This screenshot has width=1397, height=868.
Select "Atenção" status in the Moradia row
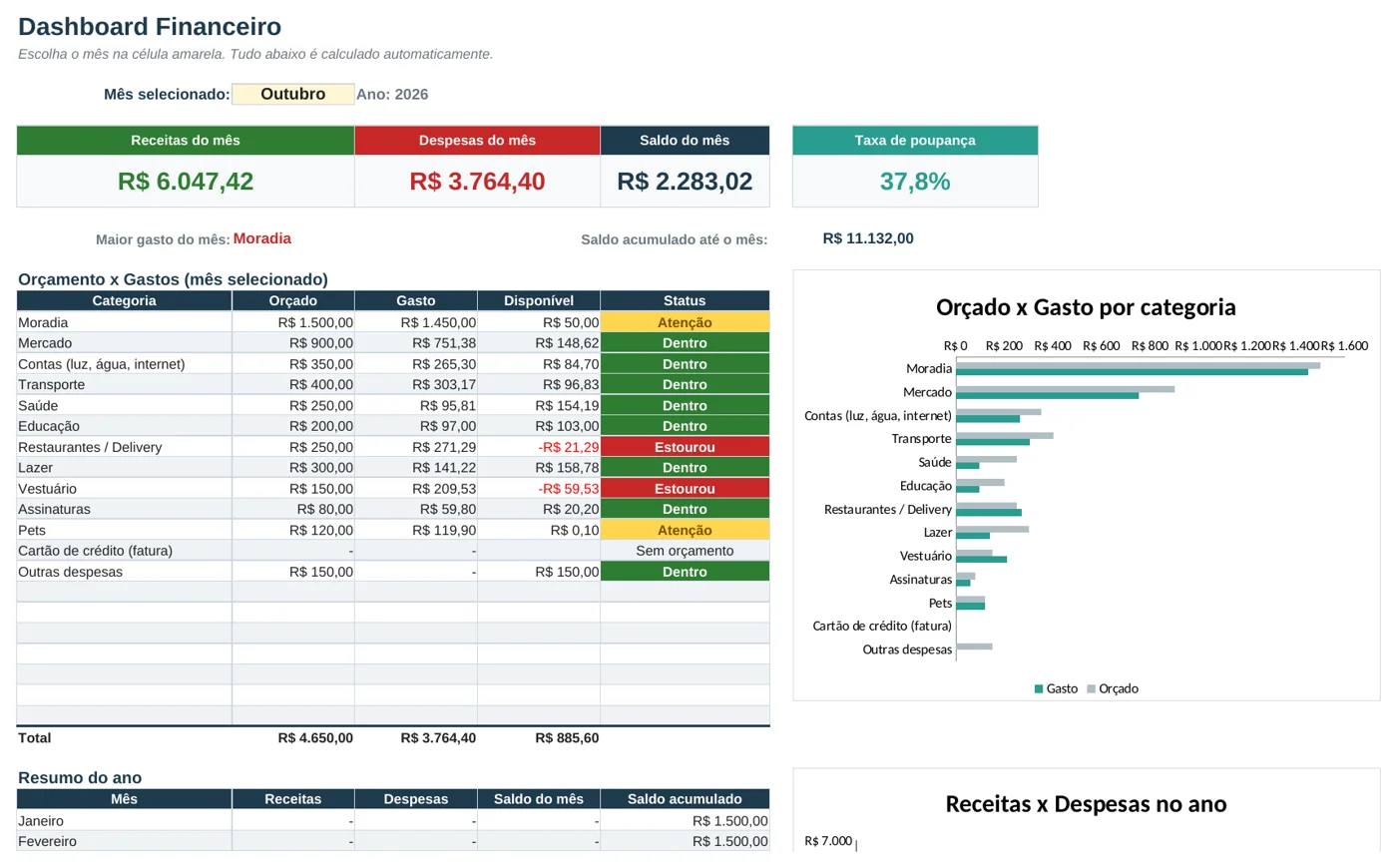(x=685, y=322)
